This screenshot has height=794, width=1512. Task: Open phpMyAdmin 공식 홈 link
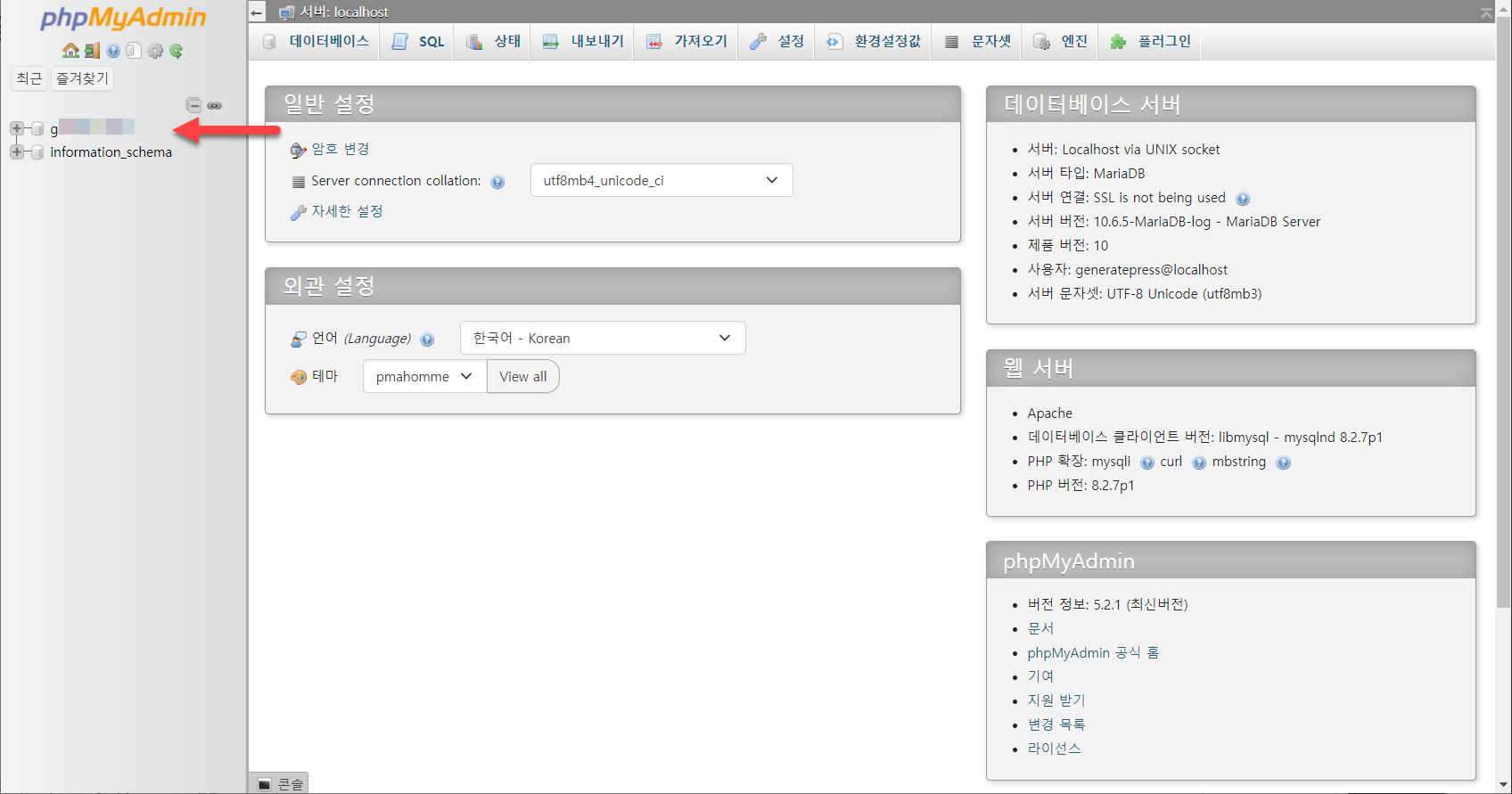1093,652
